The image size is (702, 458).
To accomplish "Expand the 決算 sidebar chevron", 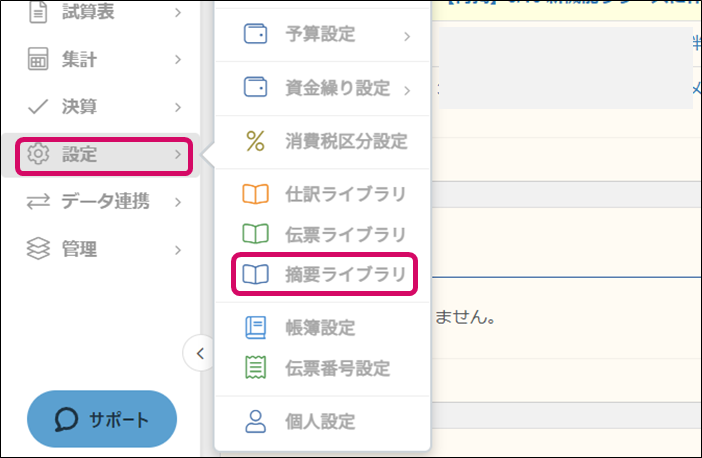I will [177, 107].
